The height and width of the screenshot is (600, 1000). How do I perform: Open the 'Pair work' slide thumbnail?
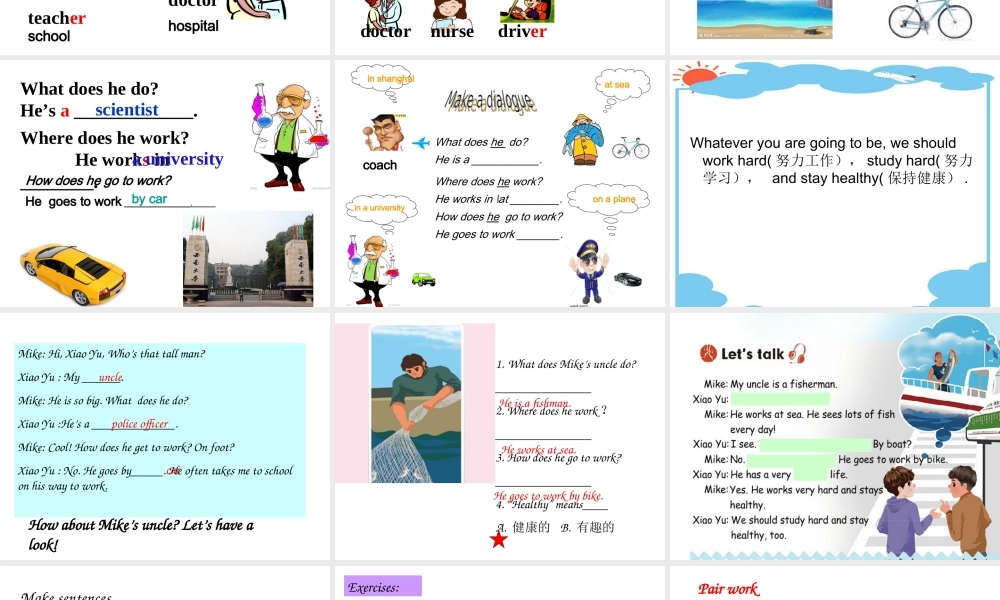[835, 583]
